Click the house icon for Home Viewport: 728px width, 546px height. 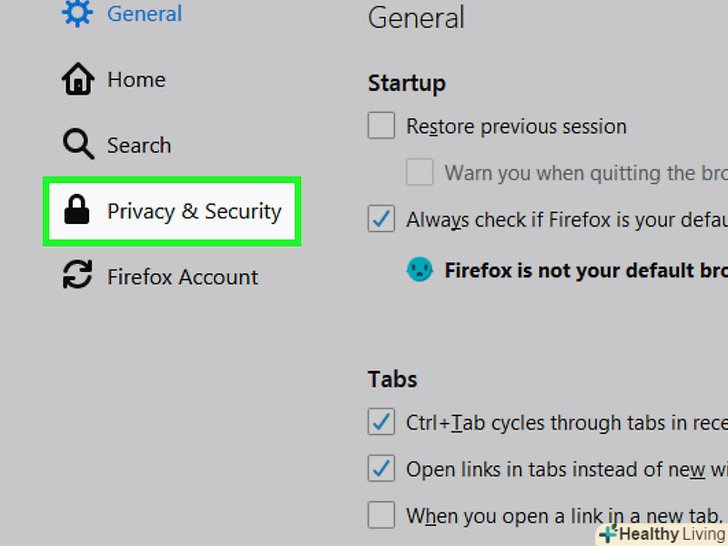tap(77, 80)
